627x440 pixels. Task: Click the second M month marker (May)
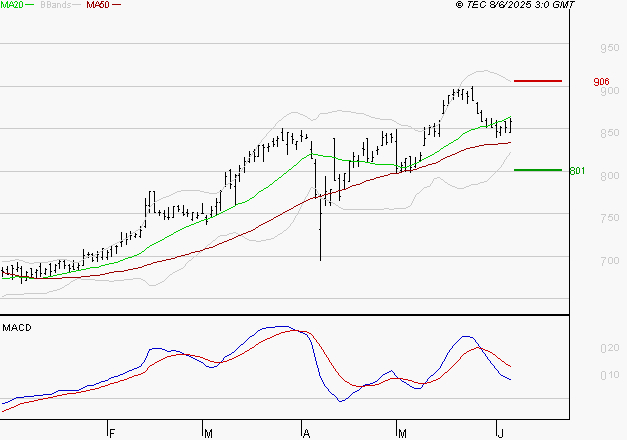[402, 433]
